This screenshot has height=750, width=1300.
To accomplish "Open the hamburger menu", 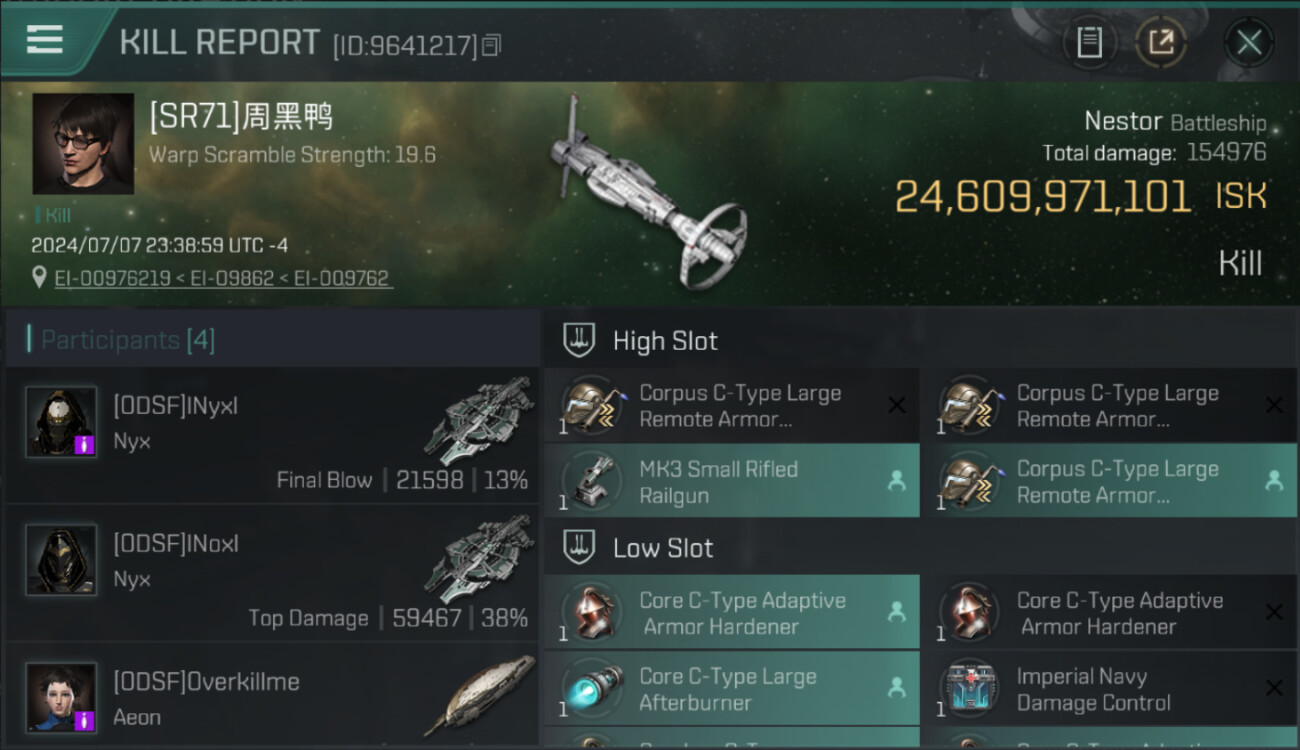I will tap(45, 41).
